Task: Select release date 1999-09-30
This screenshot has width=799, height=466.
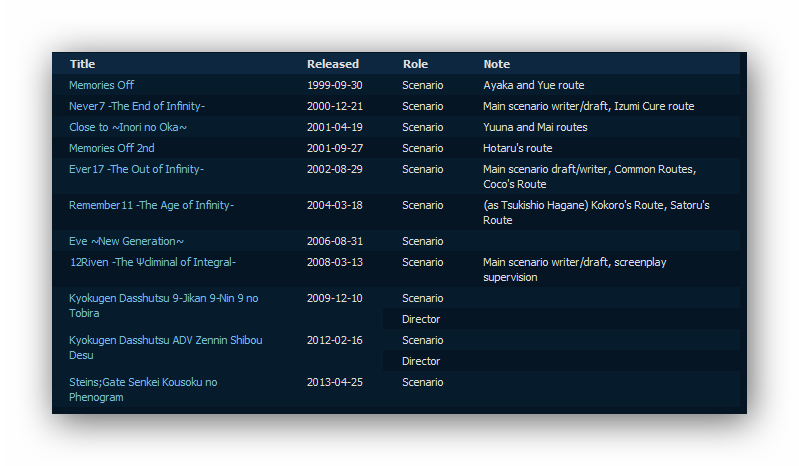Action: [335, 85]
